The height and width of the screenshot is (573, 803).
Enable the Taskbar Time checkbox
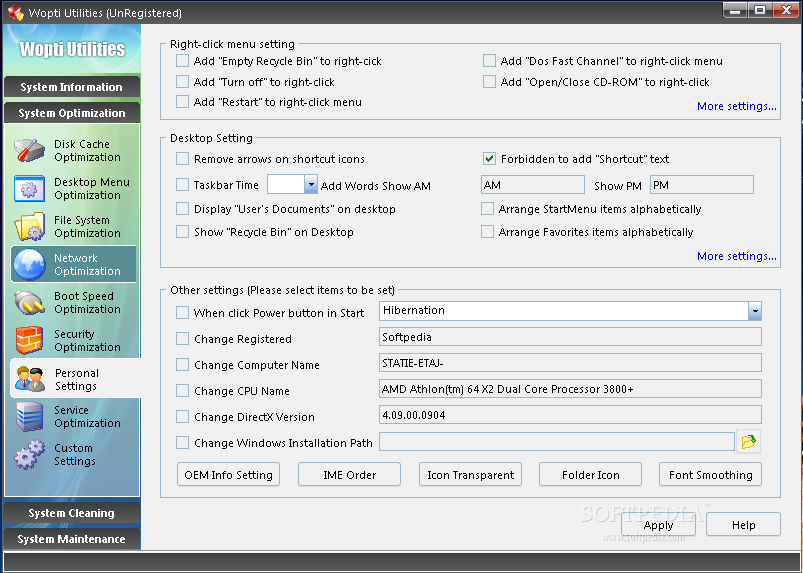pyautogui.click(x=182, y=184)
